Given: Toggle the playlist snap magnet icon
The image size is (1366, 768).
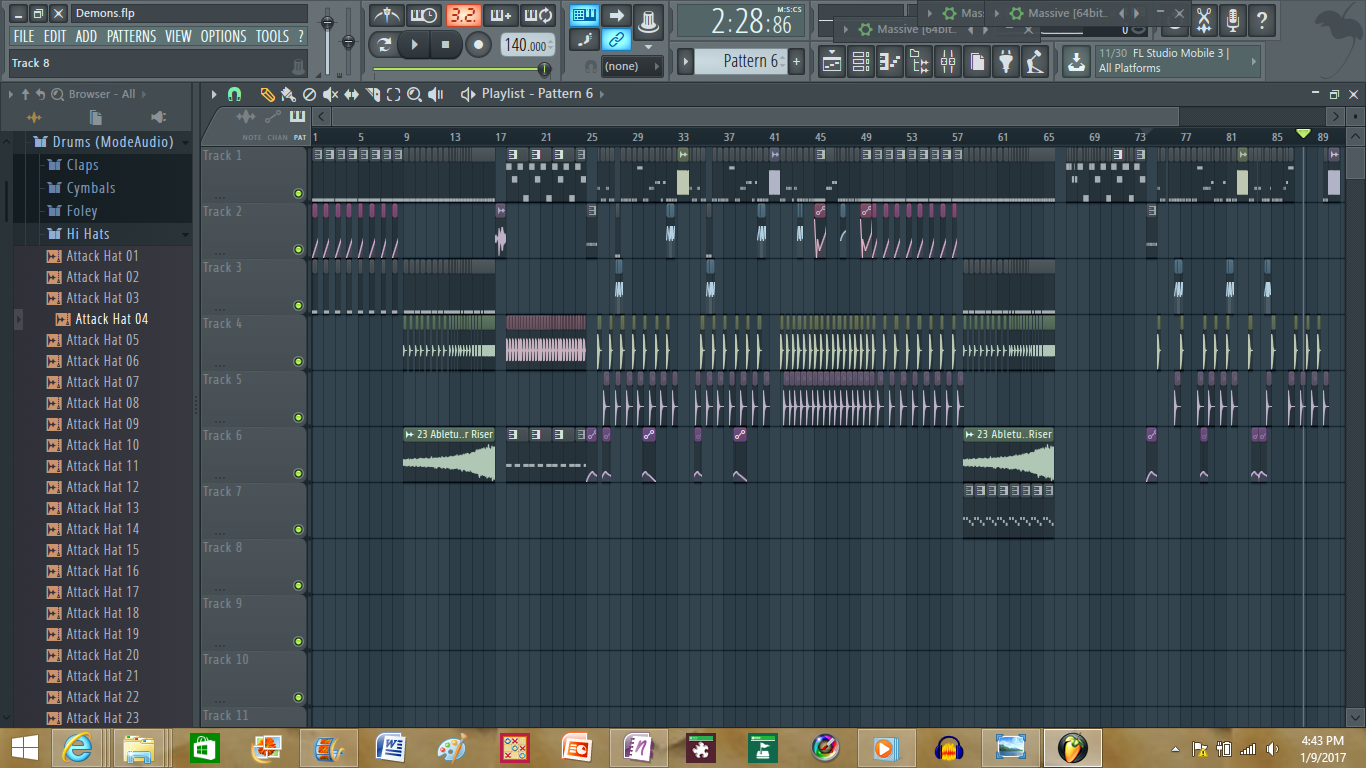Looking at the screenshot, I should click(x=235, y=94).
